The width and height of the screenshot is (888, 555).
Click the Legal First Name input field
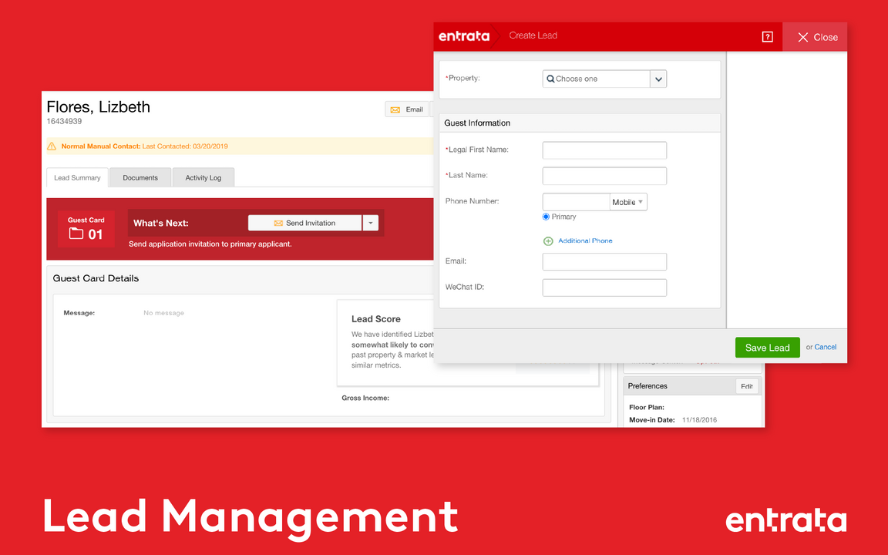tap(604, 150)
